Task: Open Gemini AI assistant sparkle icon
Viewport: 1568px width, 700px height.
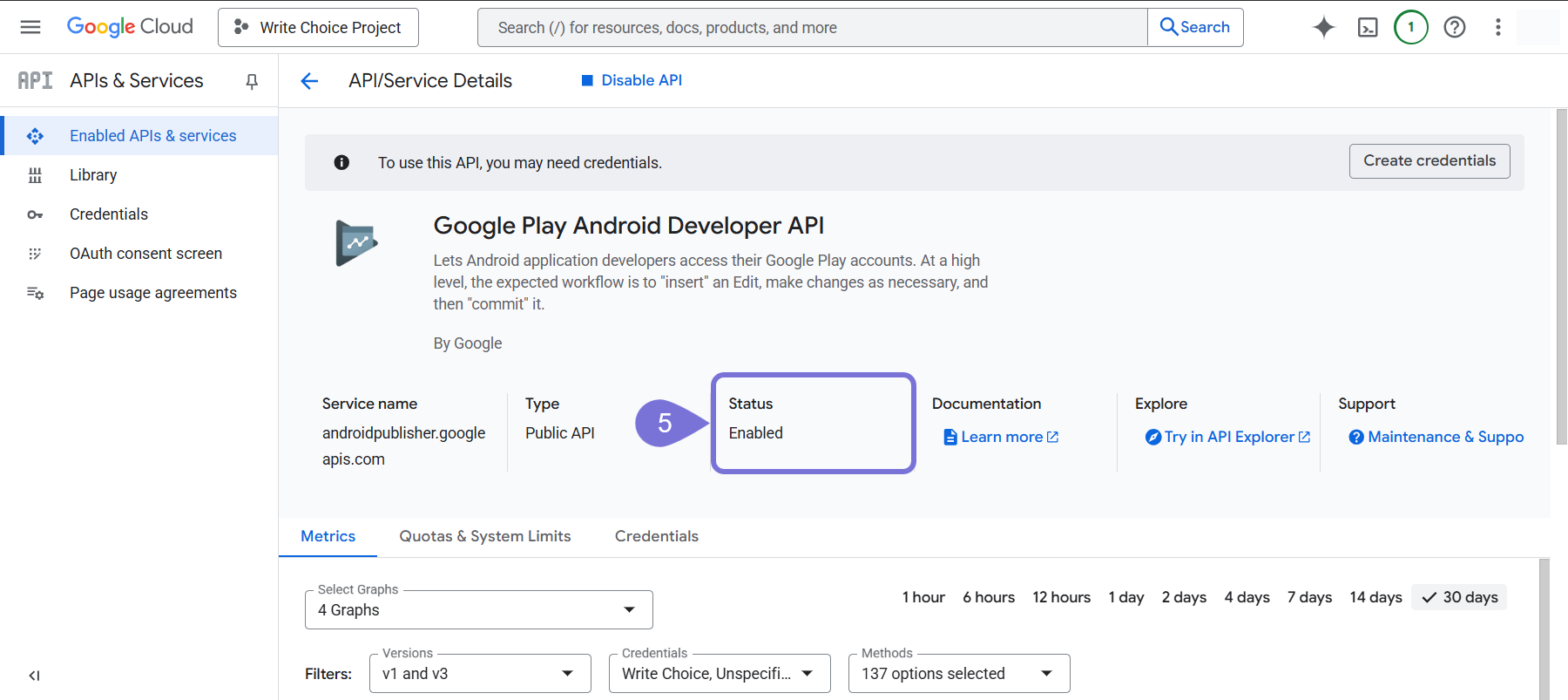Action: coord(1323,27)
